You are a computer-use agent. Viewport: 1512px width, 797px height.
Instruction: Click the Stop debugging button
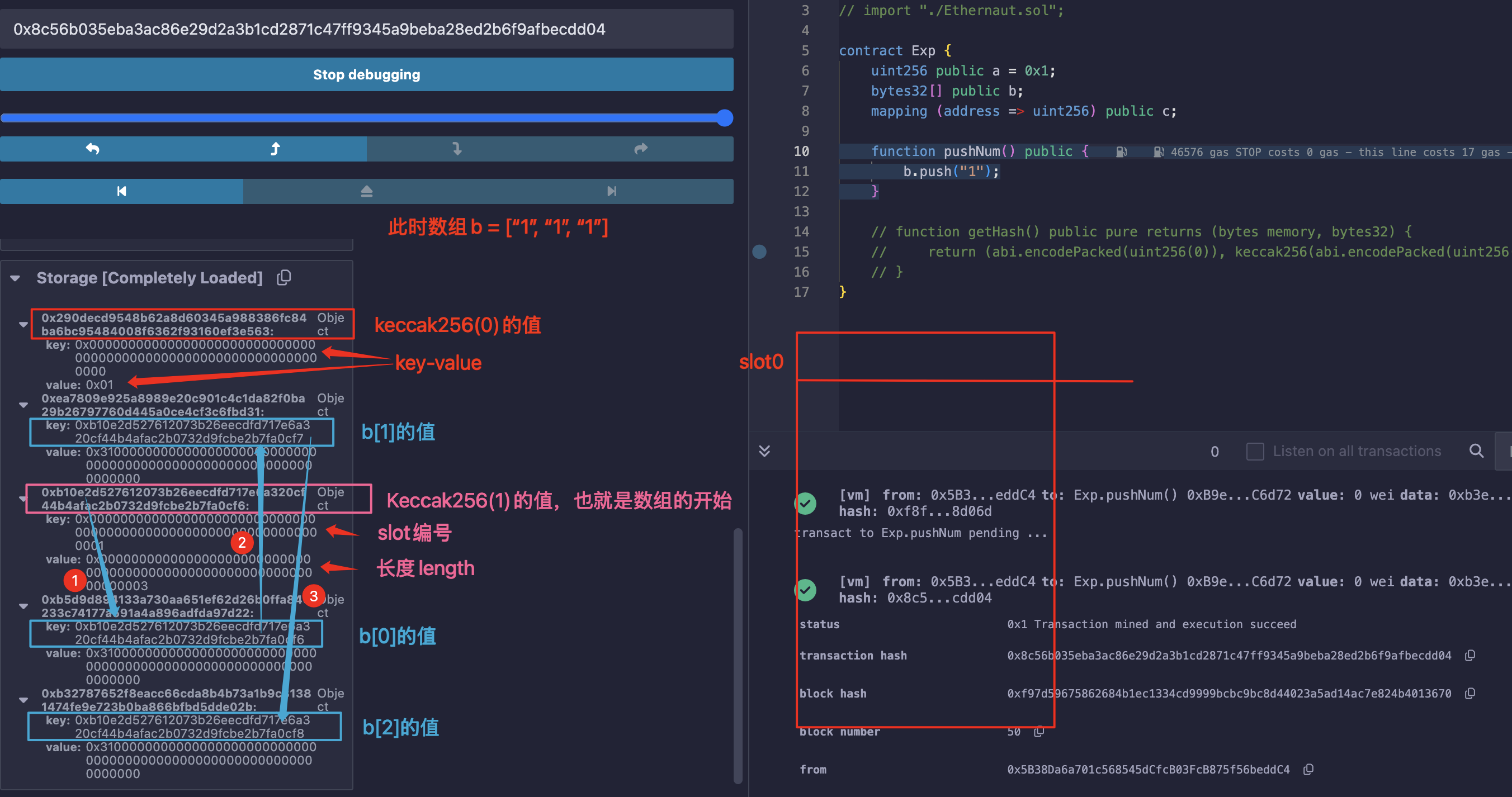(x=366, y=74)
